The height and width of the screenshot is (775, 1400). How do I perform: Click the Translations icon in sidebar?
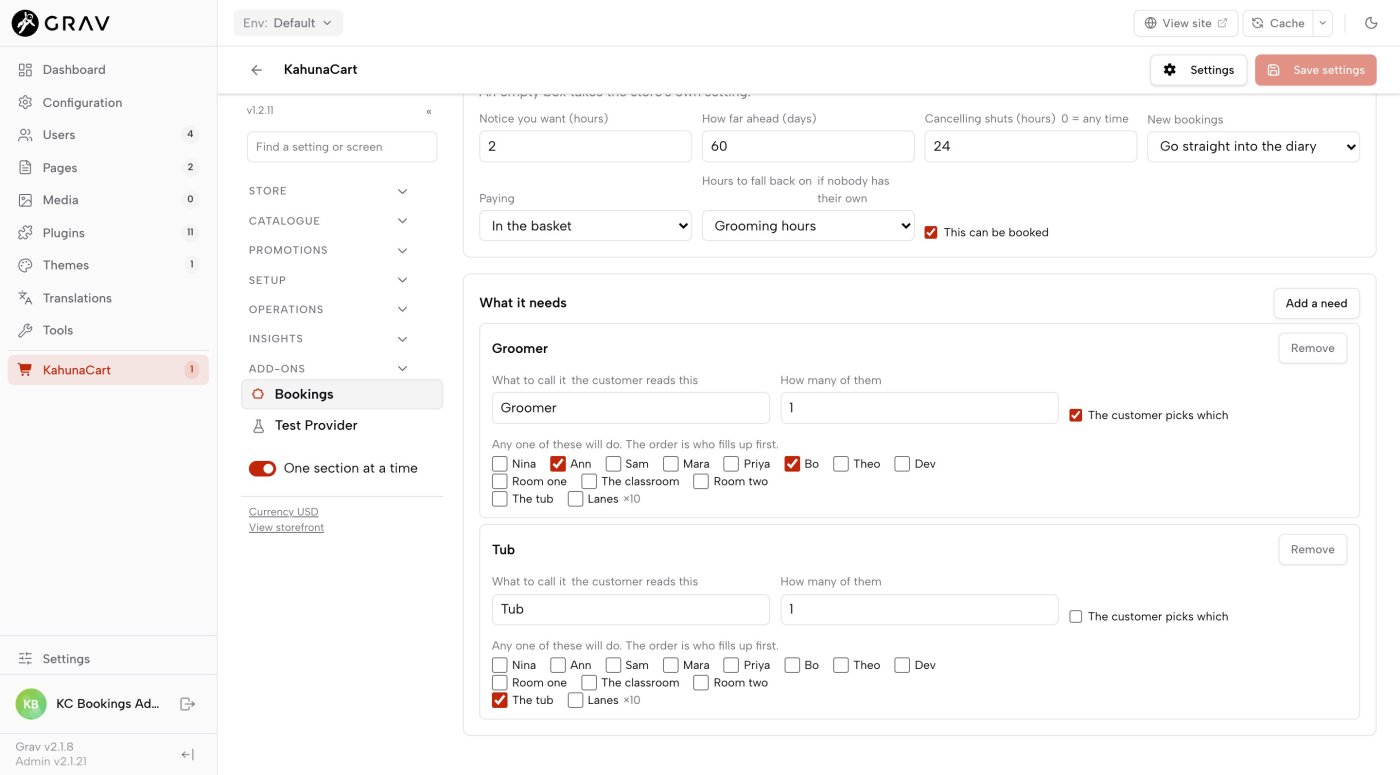26,298
